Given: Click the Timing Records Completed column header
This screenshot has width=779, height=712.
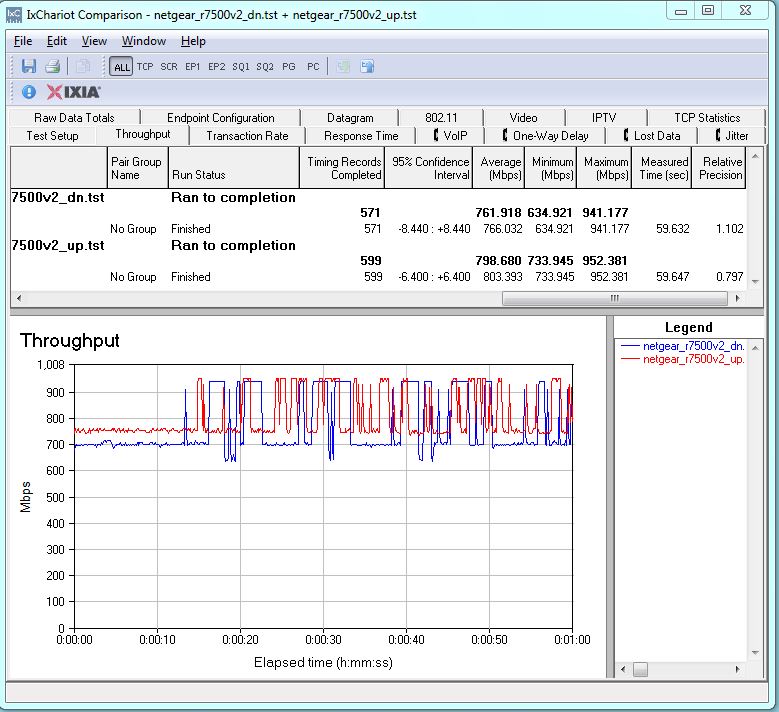Looking at the screenshot, I should 342,168.
